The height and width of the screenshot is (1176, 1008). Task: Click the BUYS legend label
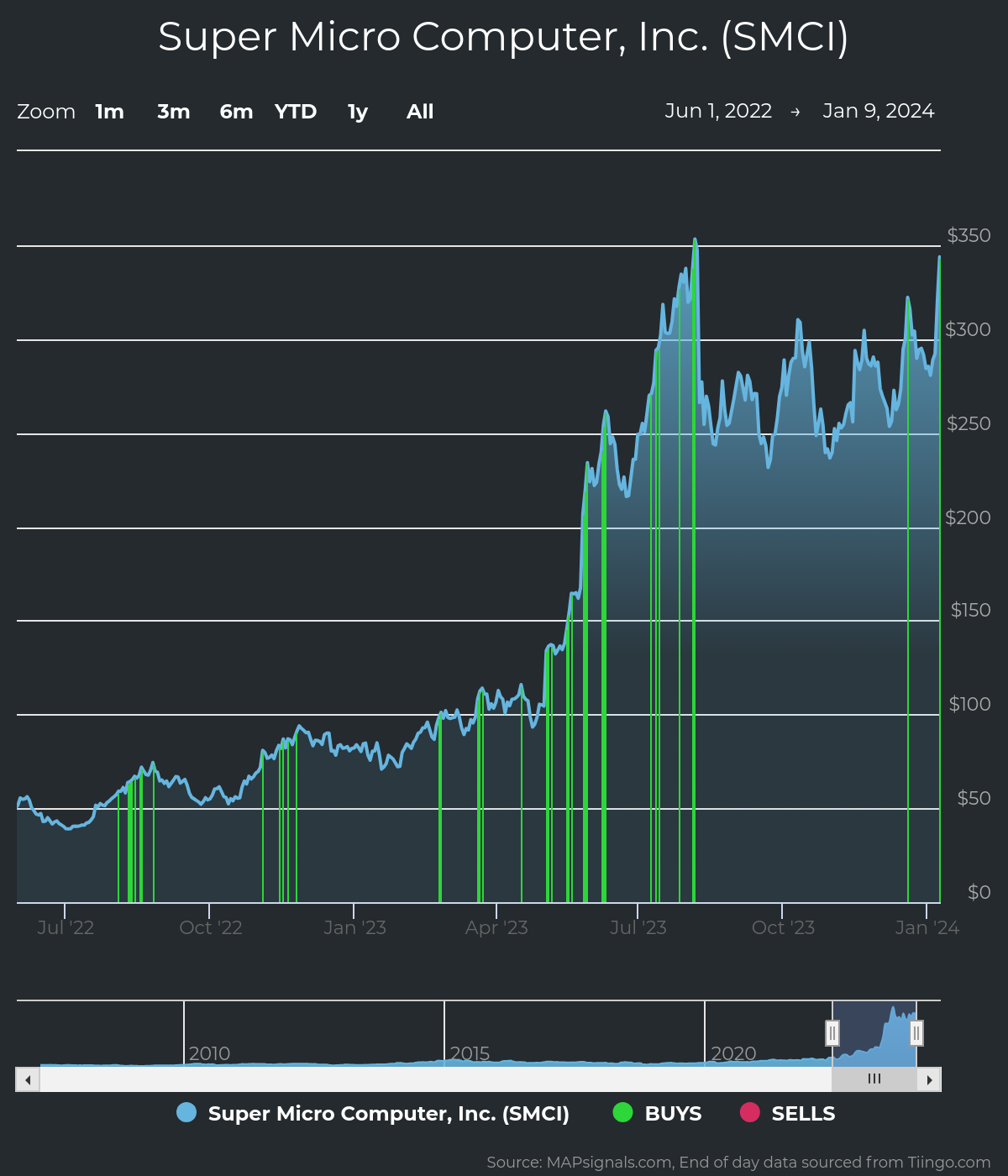pos(673,1114)
